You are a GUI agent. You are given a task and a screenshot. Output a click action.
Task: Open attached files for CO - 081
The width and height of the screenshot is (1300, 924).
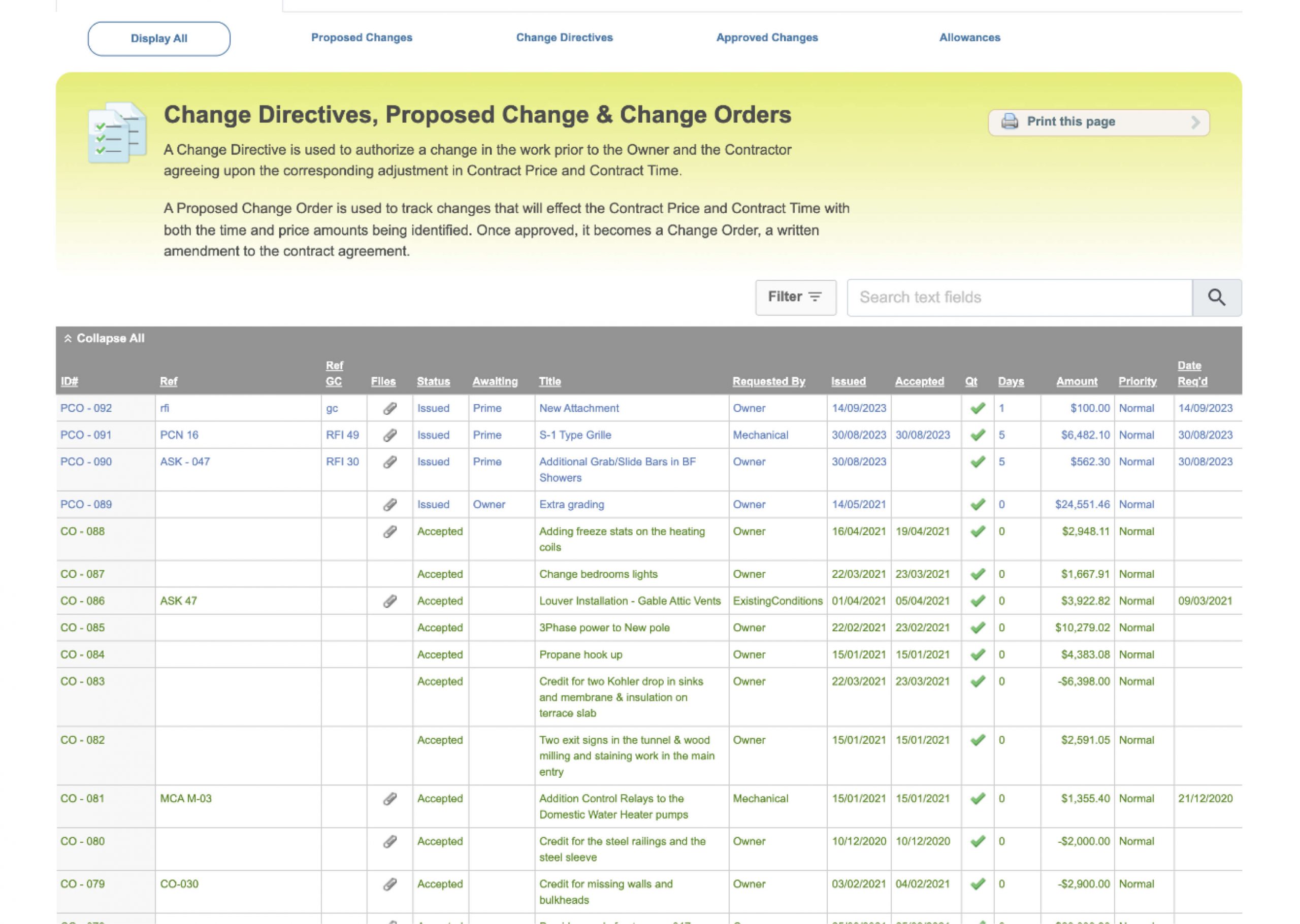(x=389, y=798)
